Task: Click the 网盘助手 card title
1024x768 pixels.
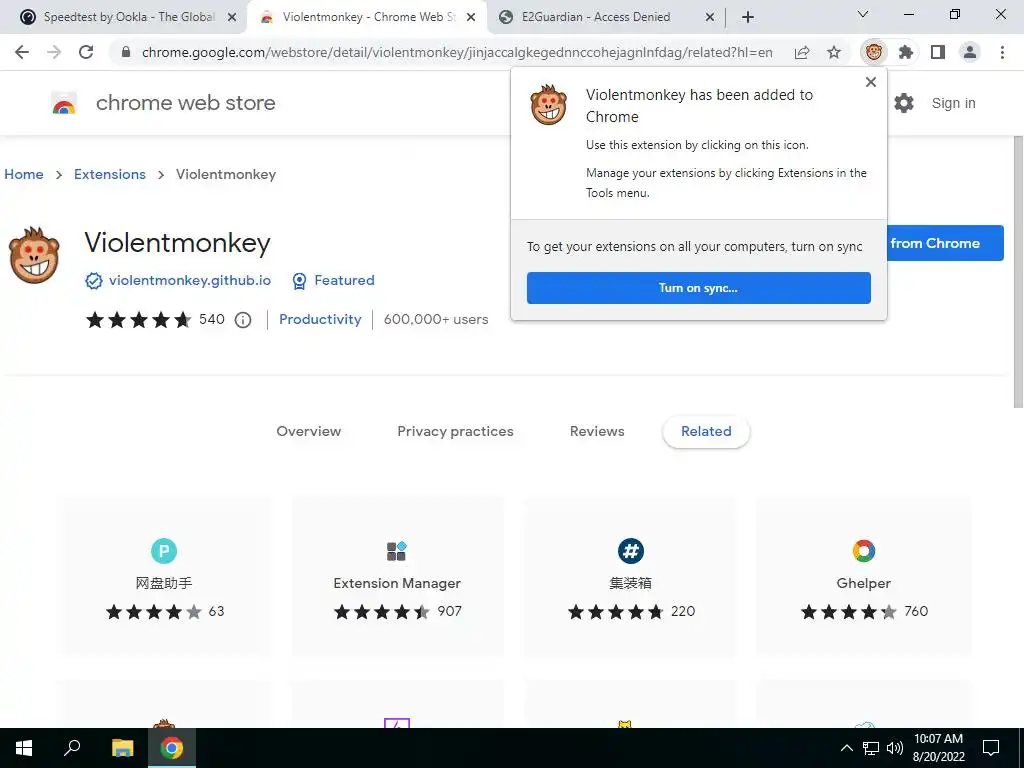Action: coord(164,583)
